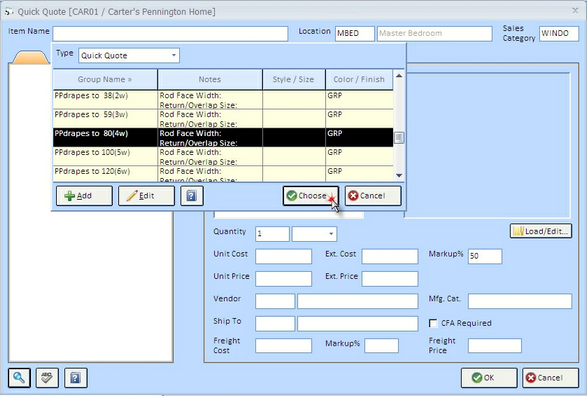Click the spell check icon button
This screenshot has width=587, height=396.
(x=47, y=378)
